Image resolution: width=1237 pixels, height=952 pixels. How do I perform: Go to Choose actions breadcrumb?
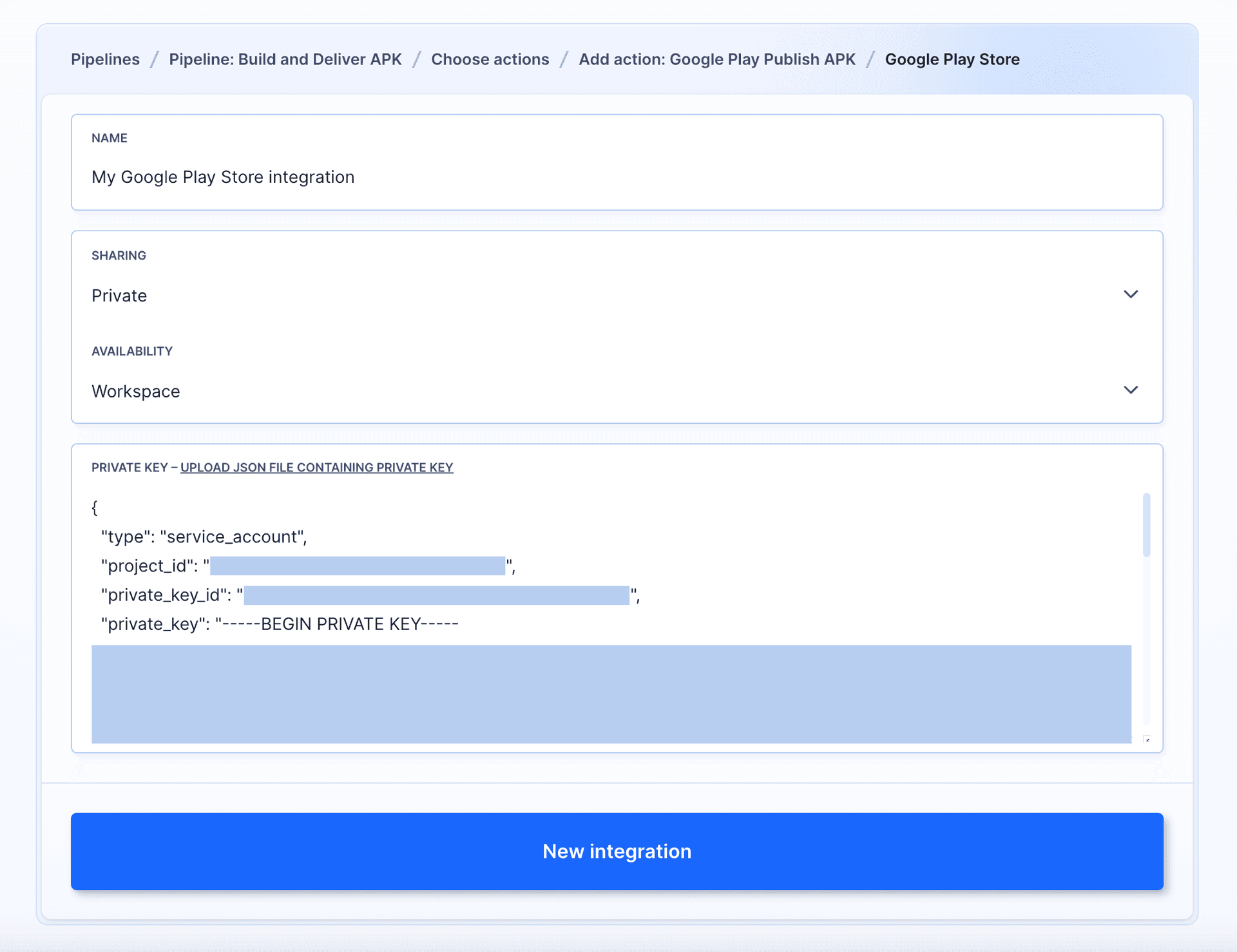tap(490, 59)
